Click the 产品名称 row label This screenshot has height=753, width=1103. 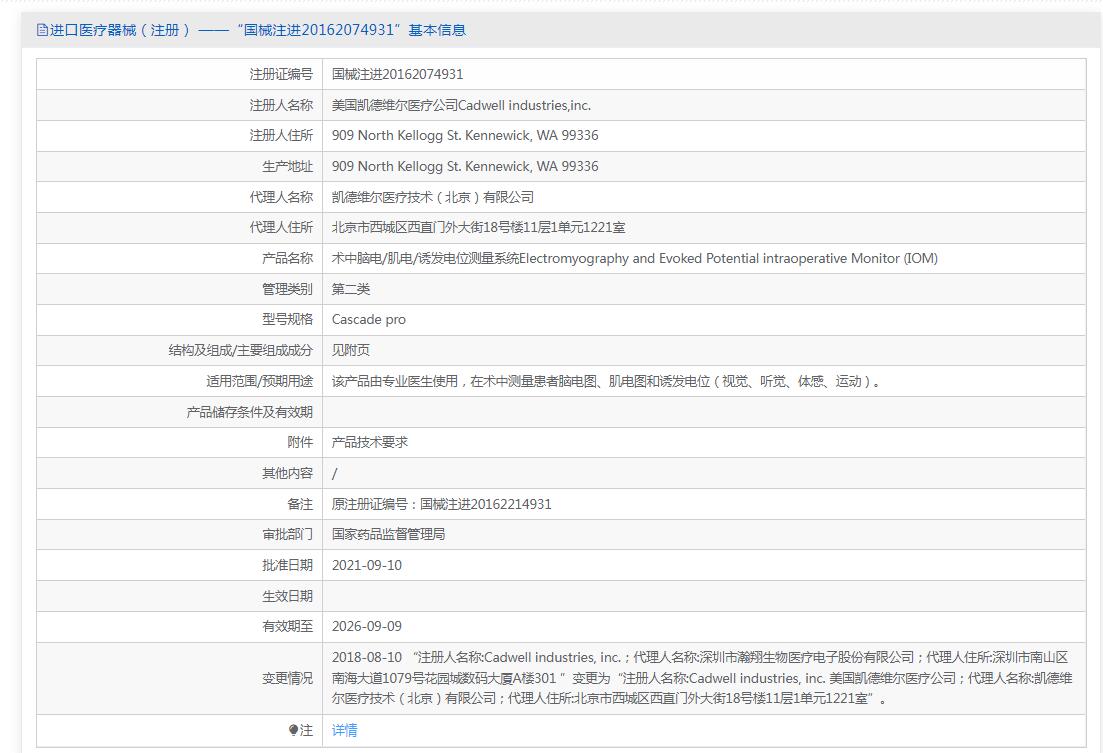(288, 258)
